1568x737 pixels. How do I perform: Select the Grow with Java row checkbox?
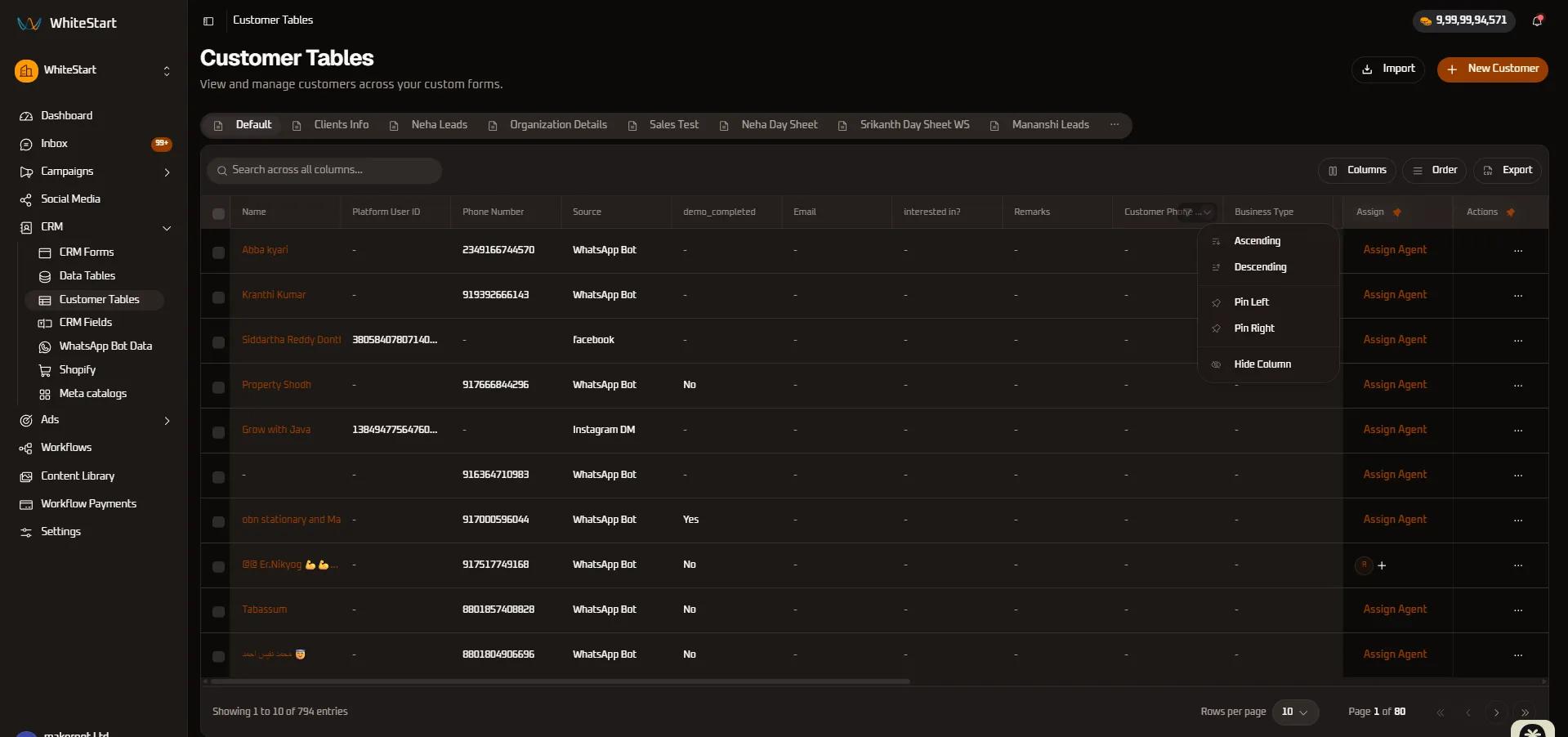[218, 432]
